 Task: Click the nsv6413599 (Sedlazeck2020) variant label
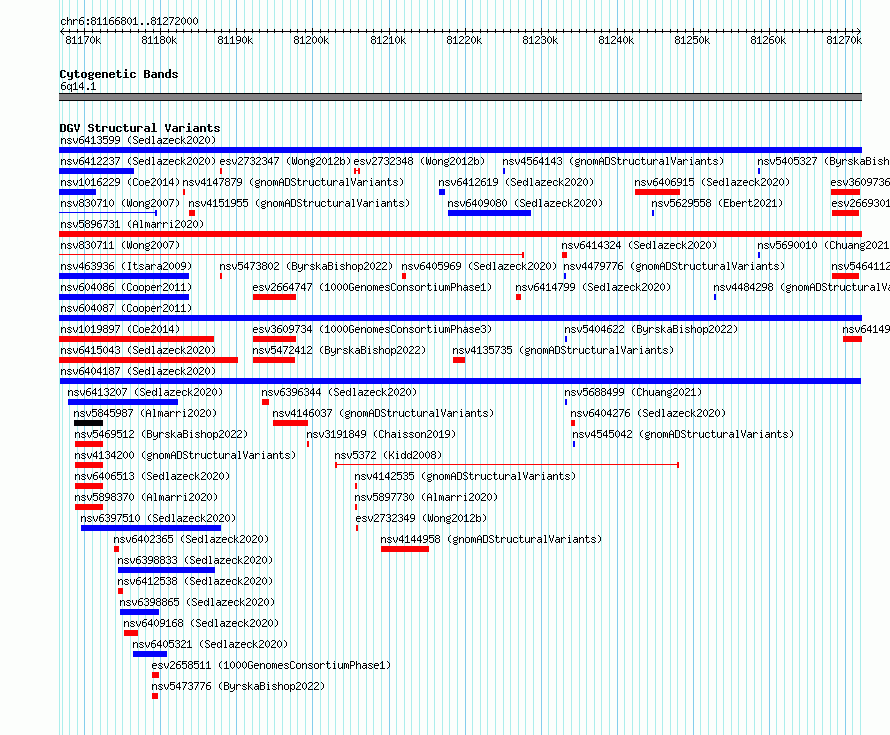coord(138,140)
